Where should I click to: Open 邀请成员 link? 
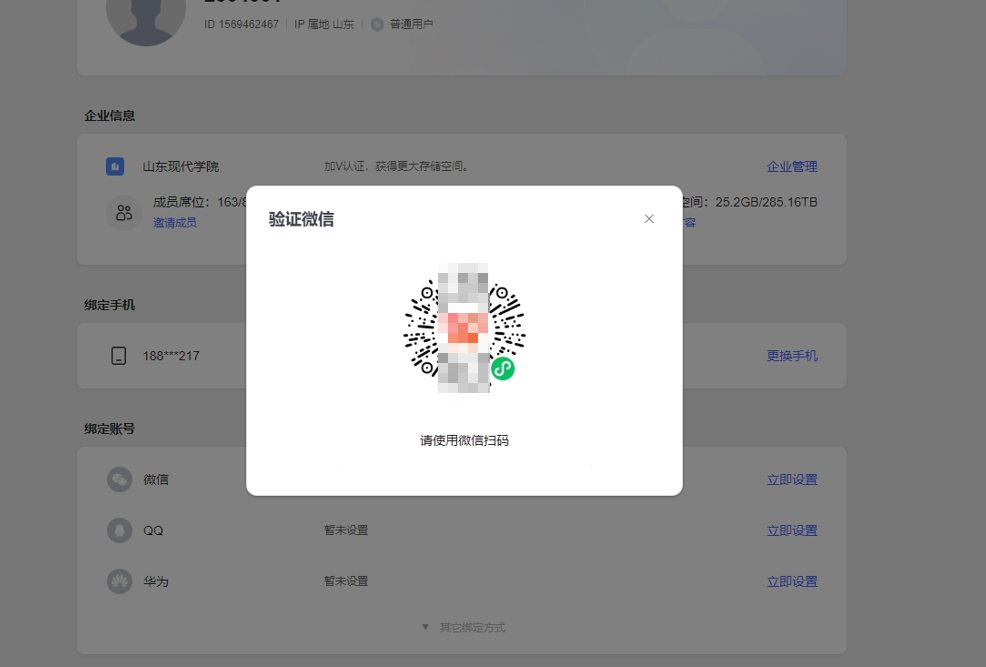(175, 223)
